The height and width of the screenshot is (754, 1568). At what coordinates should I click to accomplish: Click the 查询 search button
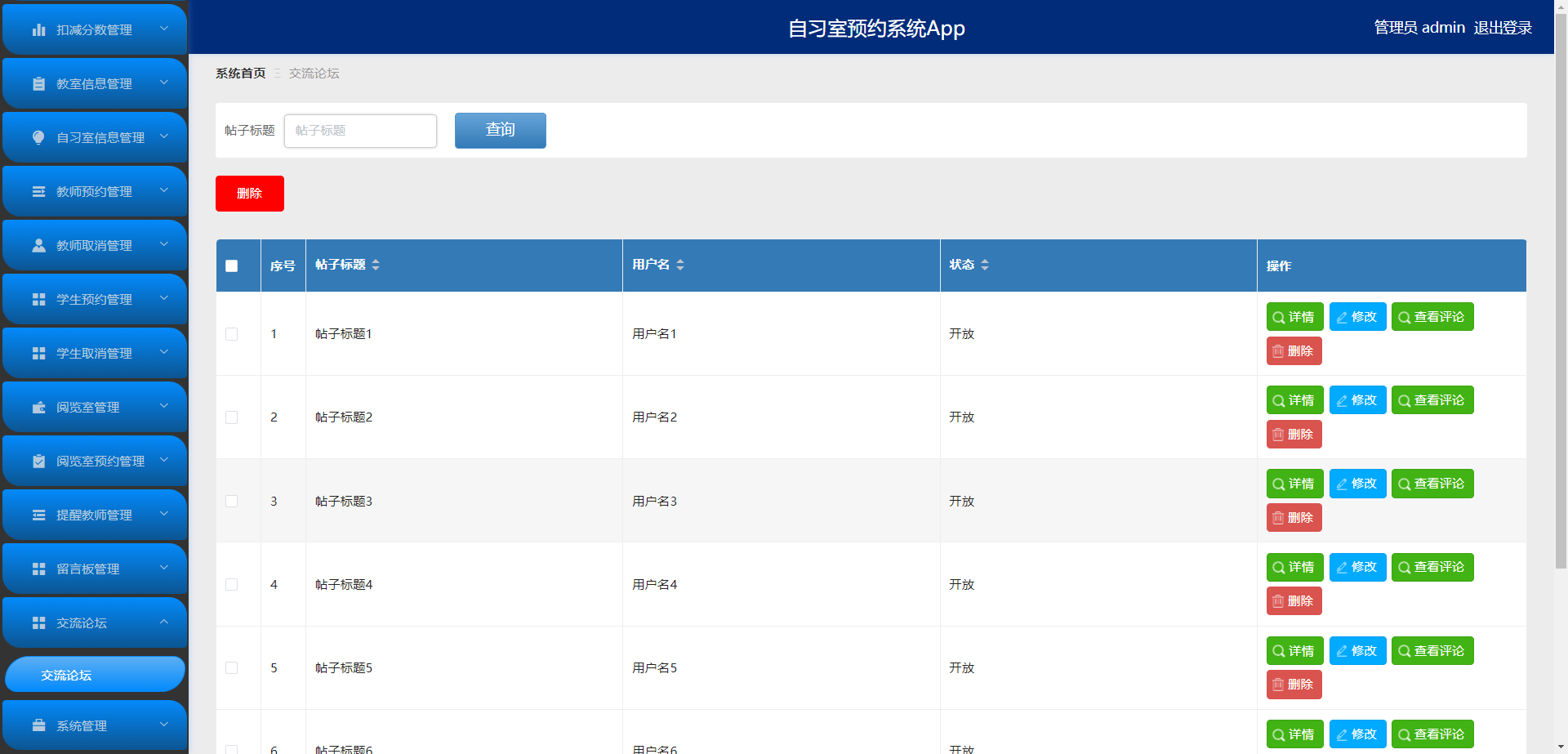(501, 131)
